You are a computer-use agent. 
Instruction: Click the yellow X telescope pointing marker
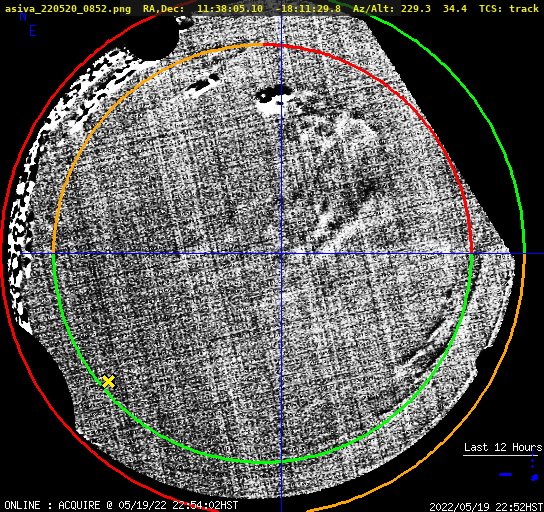(108, 382)
